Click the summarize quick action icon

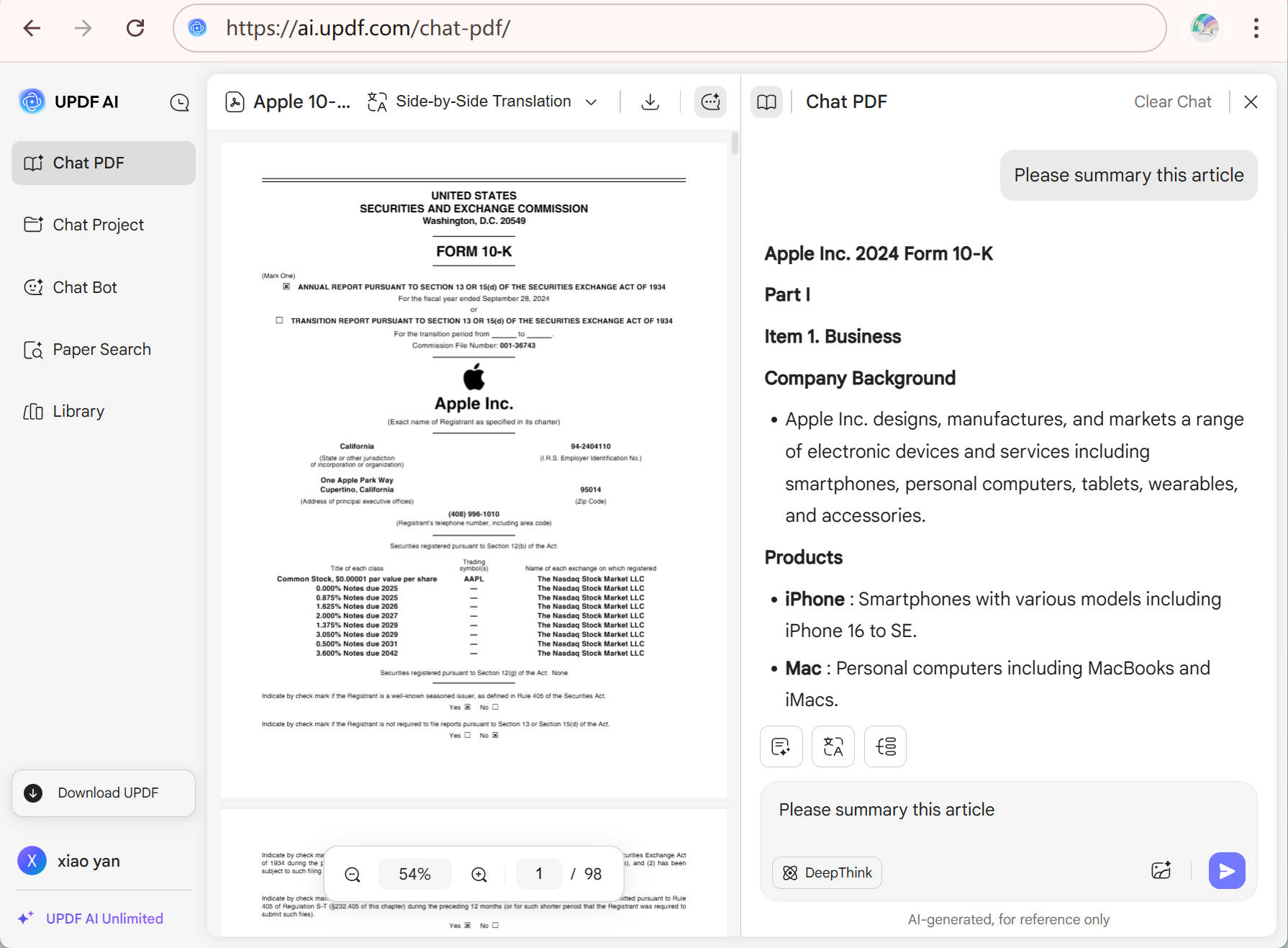click(x=781, y=746)
